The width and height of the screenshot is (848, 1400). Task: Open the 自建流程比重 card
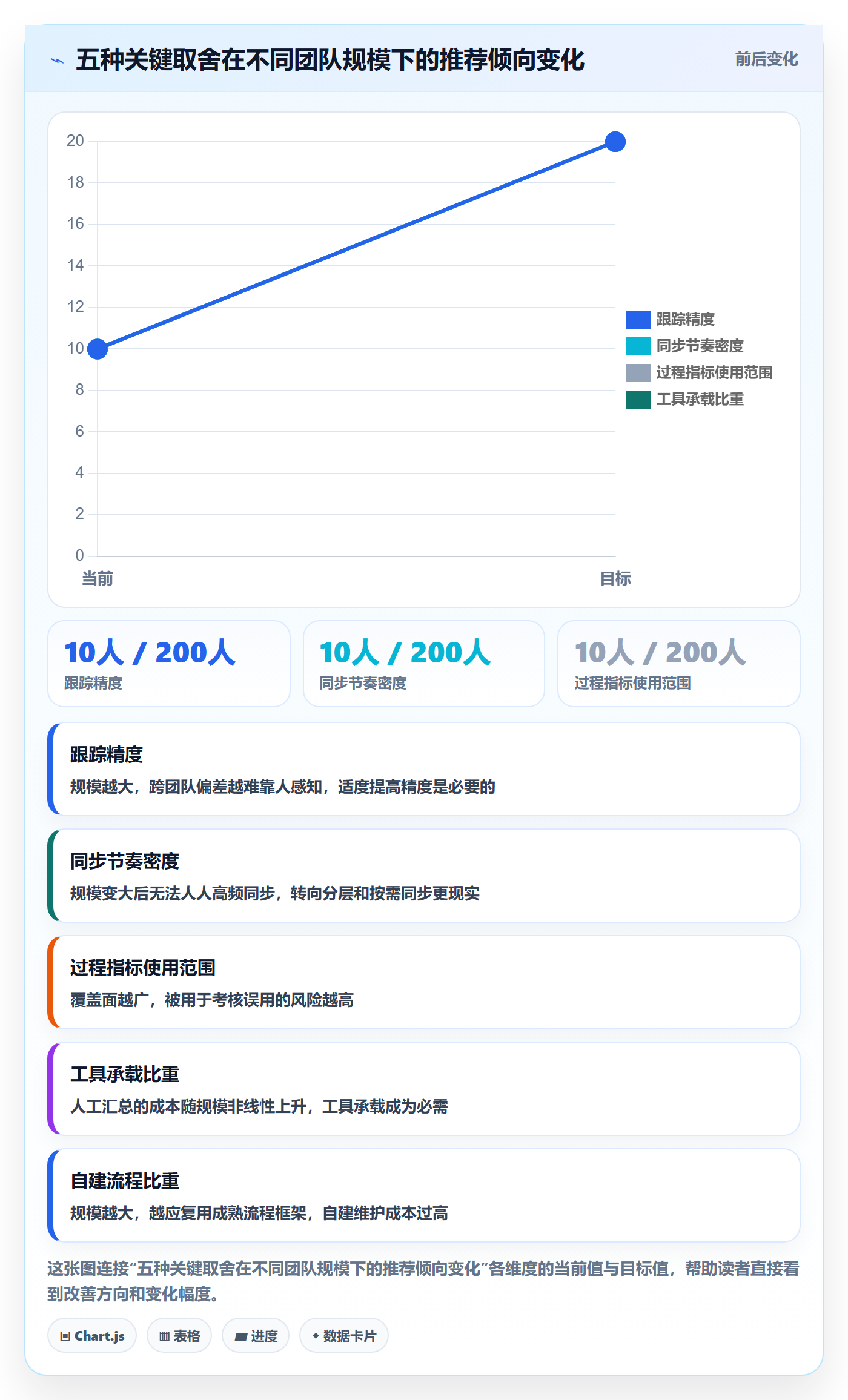(424, 1195)
